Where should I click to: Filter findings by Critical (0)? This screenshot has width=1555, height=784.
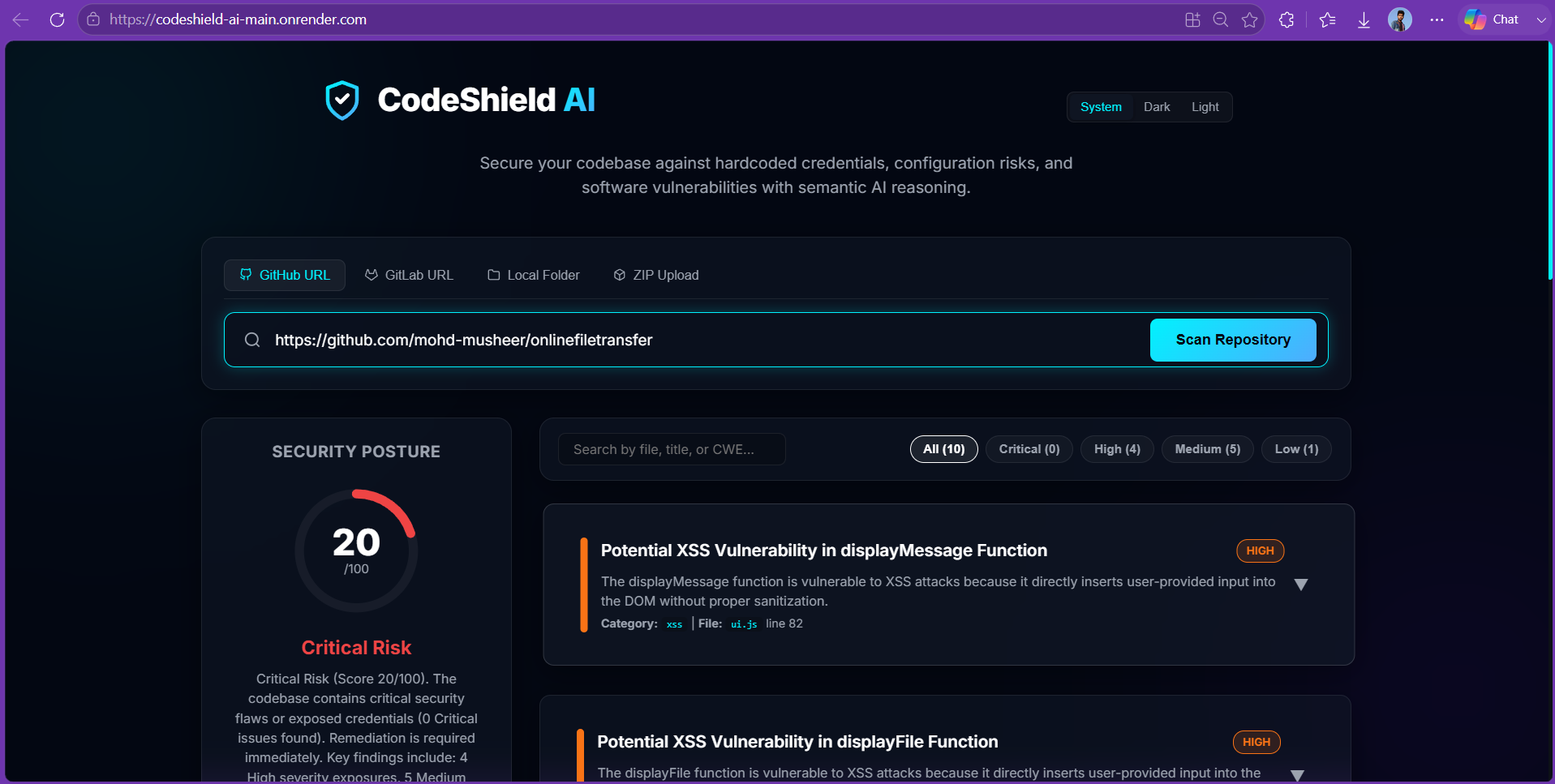[x=1029, y=449]
